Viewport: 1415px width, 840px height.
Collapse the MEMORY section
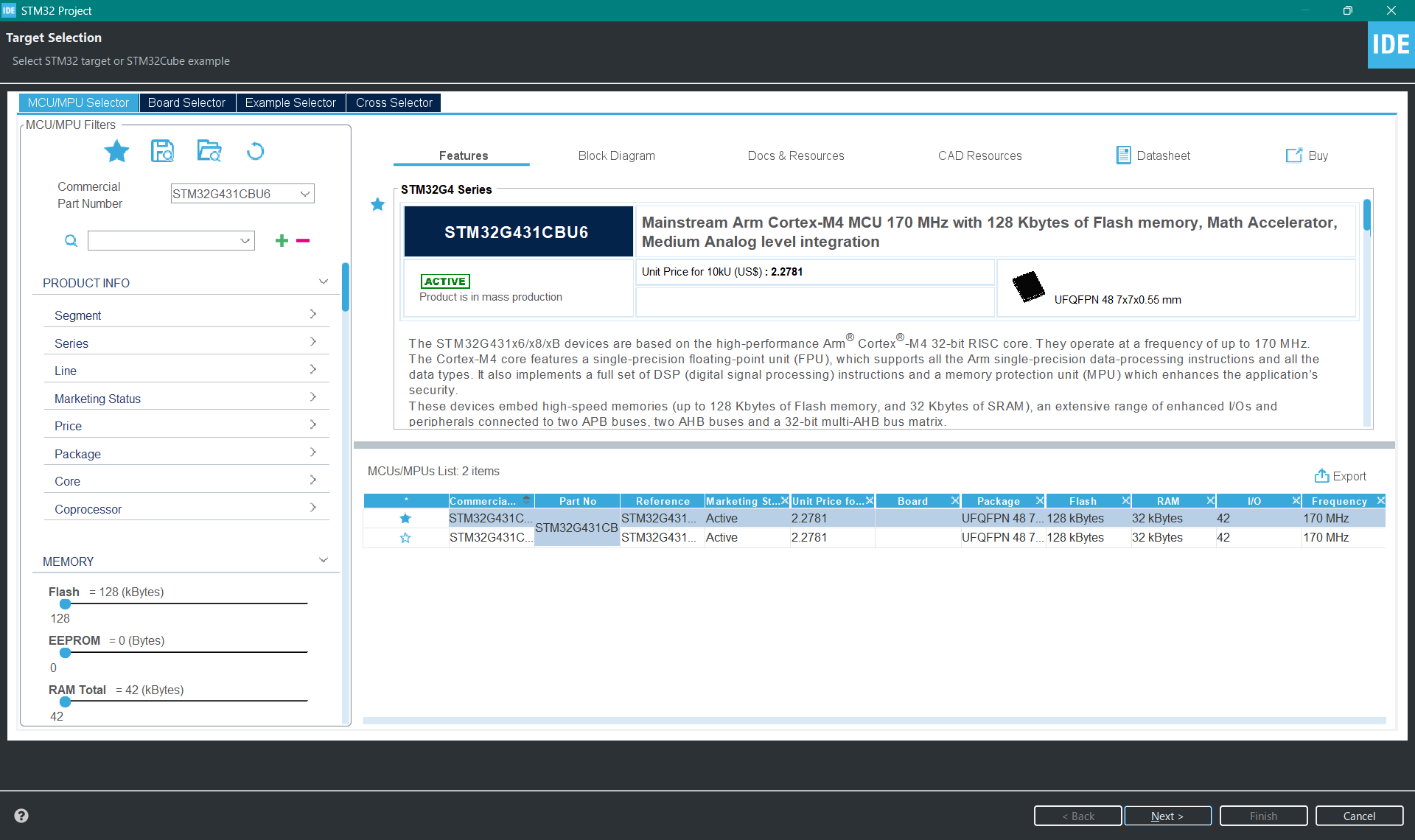[323, 561]
